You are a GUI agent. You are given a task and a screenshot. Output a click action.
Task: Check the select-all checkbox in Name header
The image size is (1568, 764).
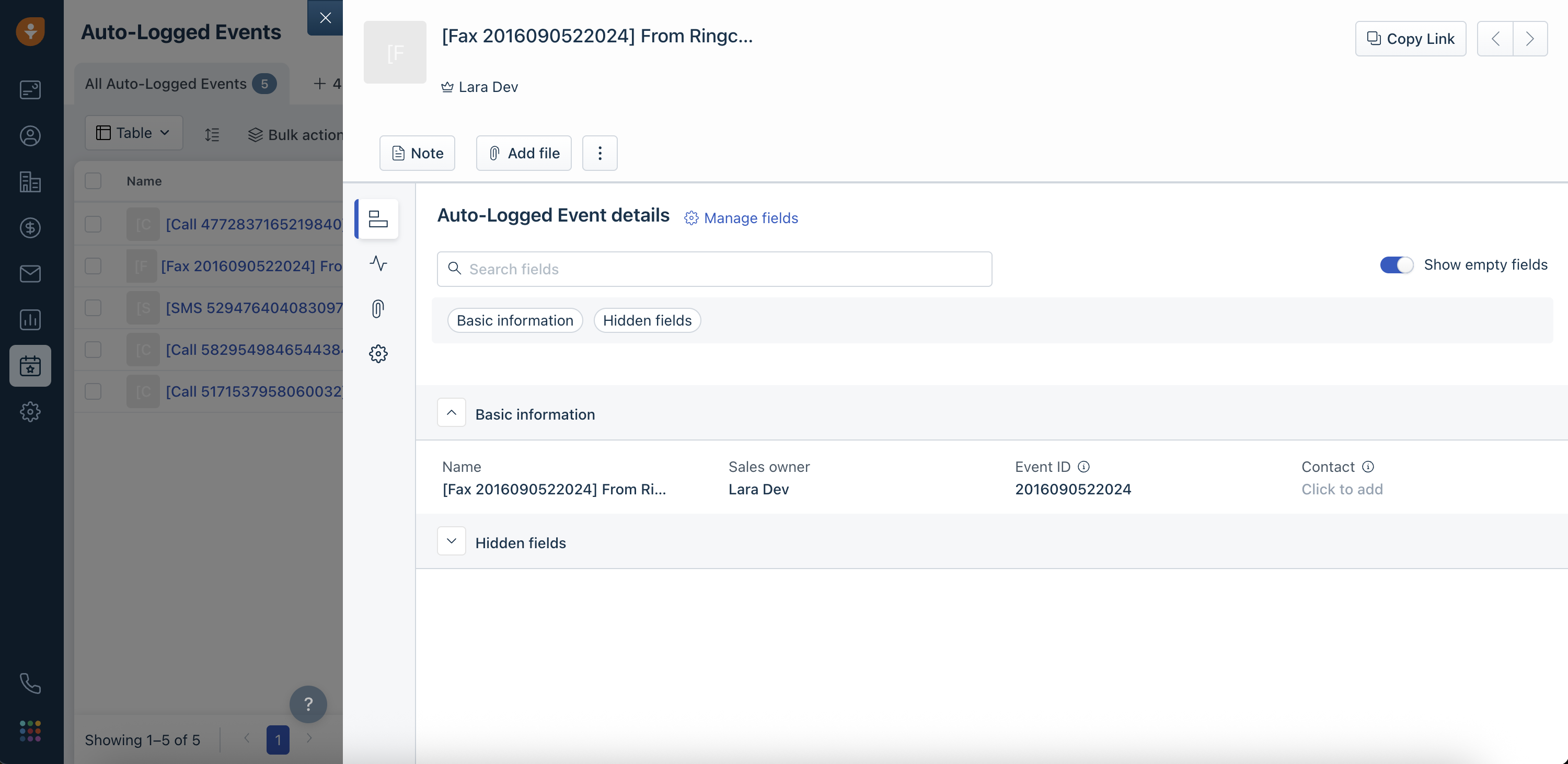[93, 181]
